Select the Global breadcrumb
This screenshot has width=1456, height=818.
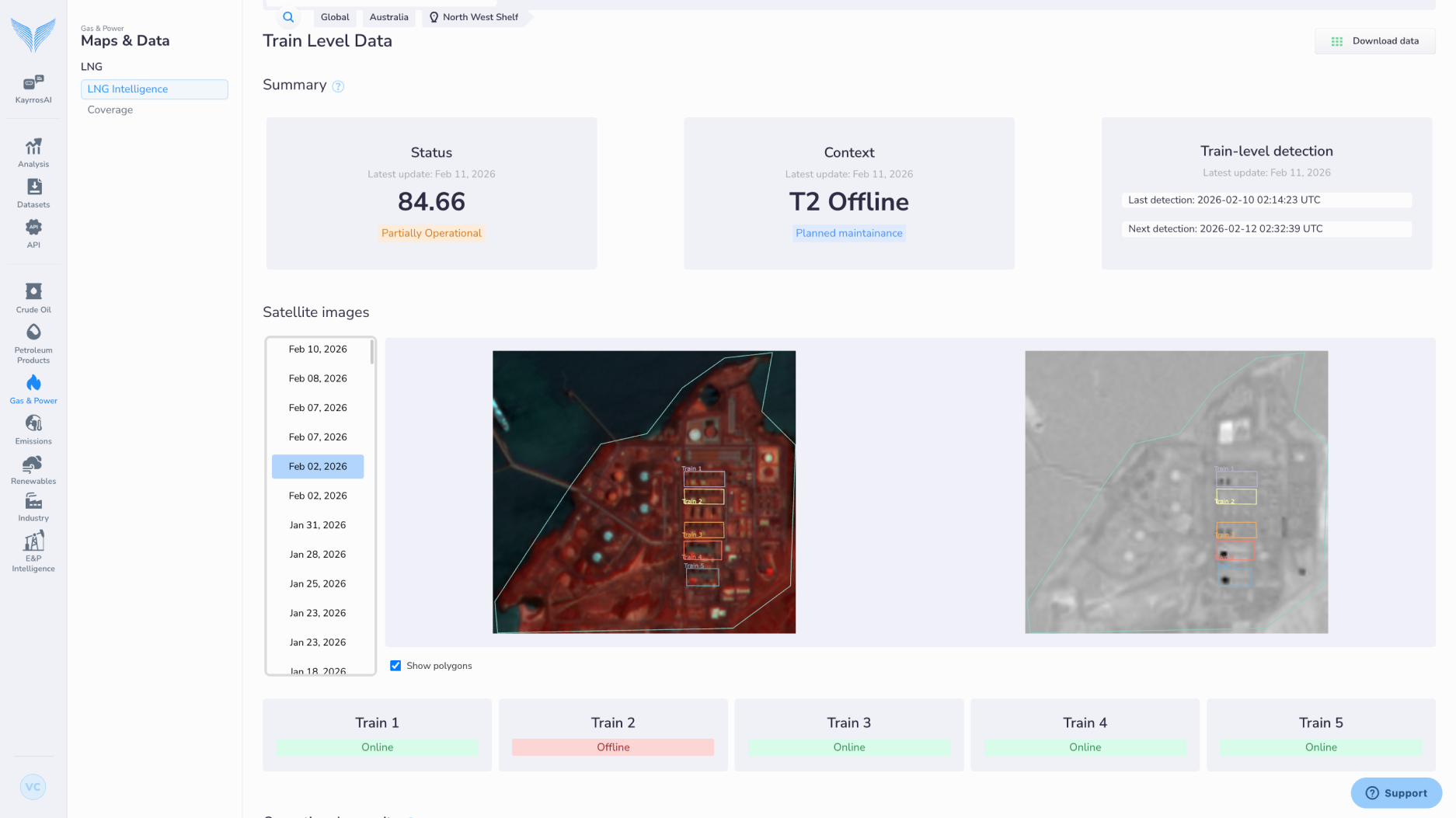coord(335,17)
